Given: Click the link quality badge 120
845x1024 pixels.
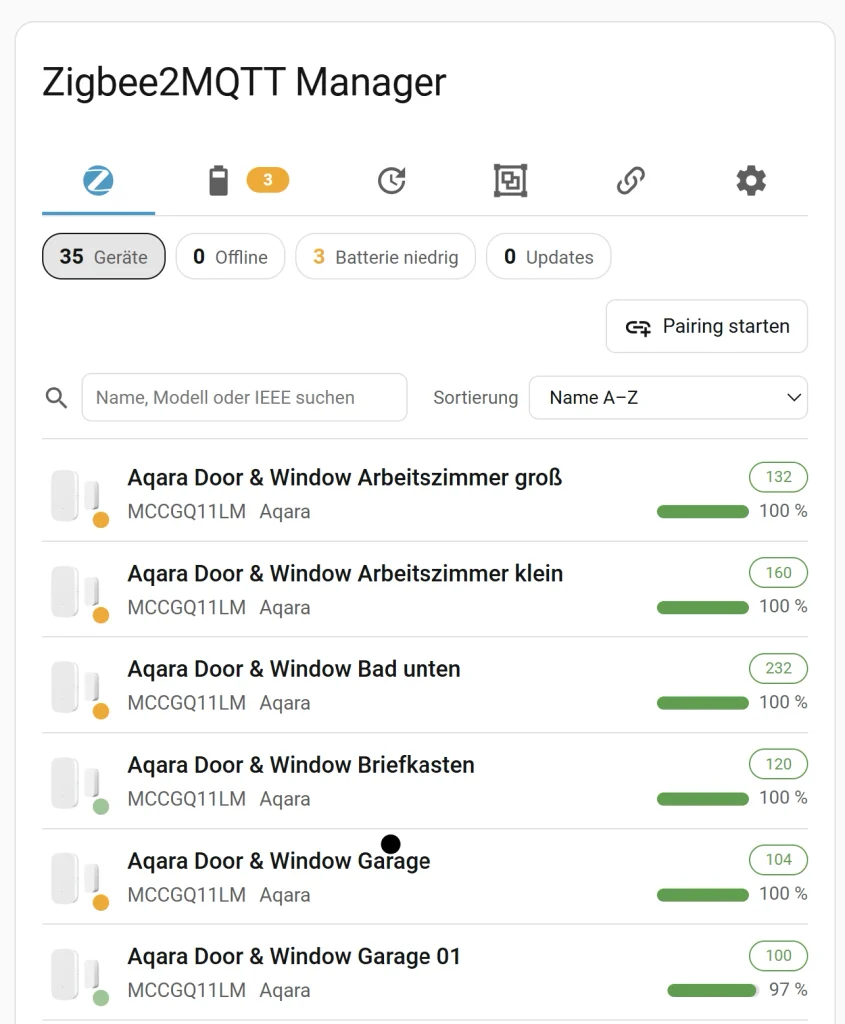Looking at the screenshot, I should click(x=778, y=764).
